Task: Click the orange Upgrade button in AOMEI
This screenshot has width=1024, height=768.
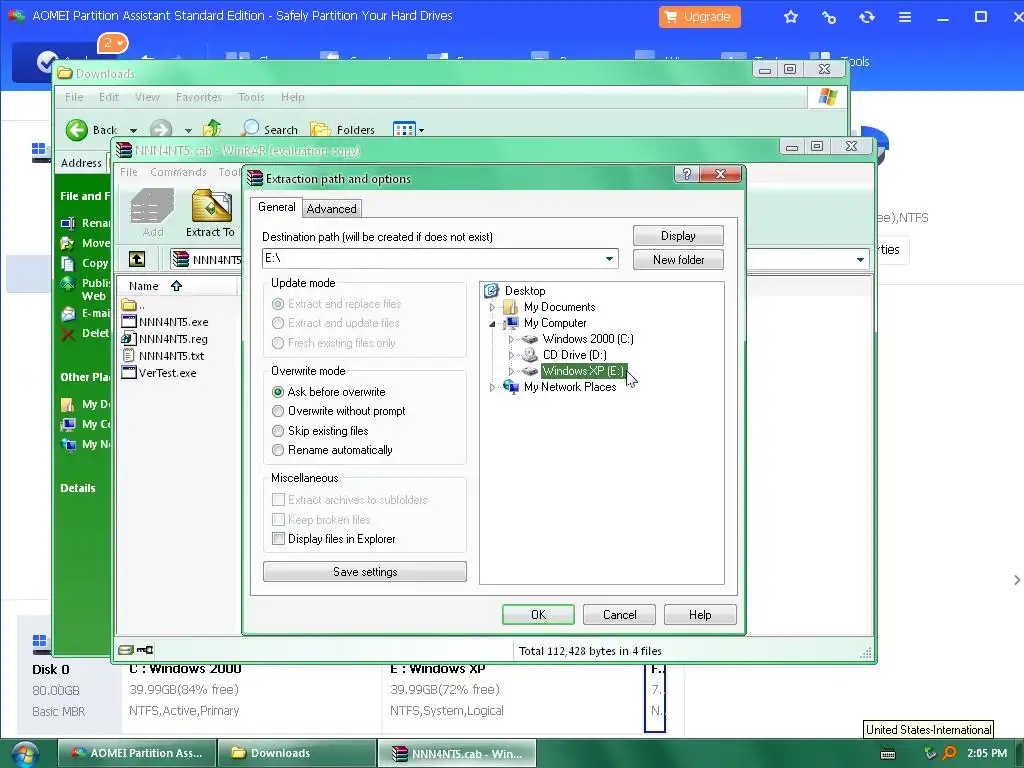Action: (x=699, y=17)
